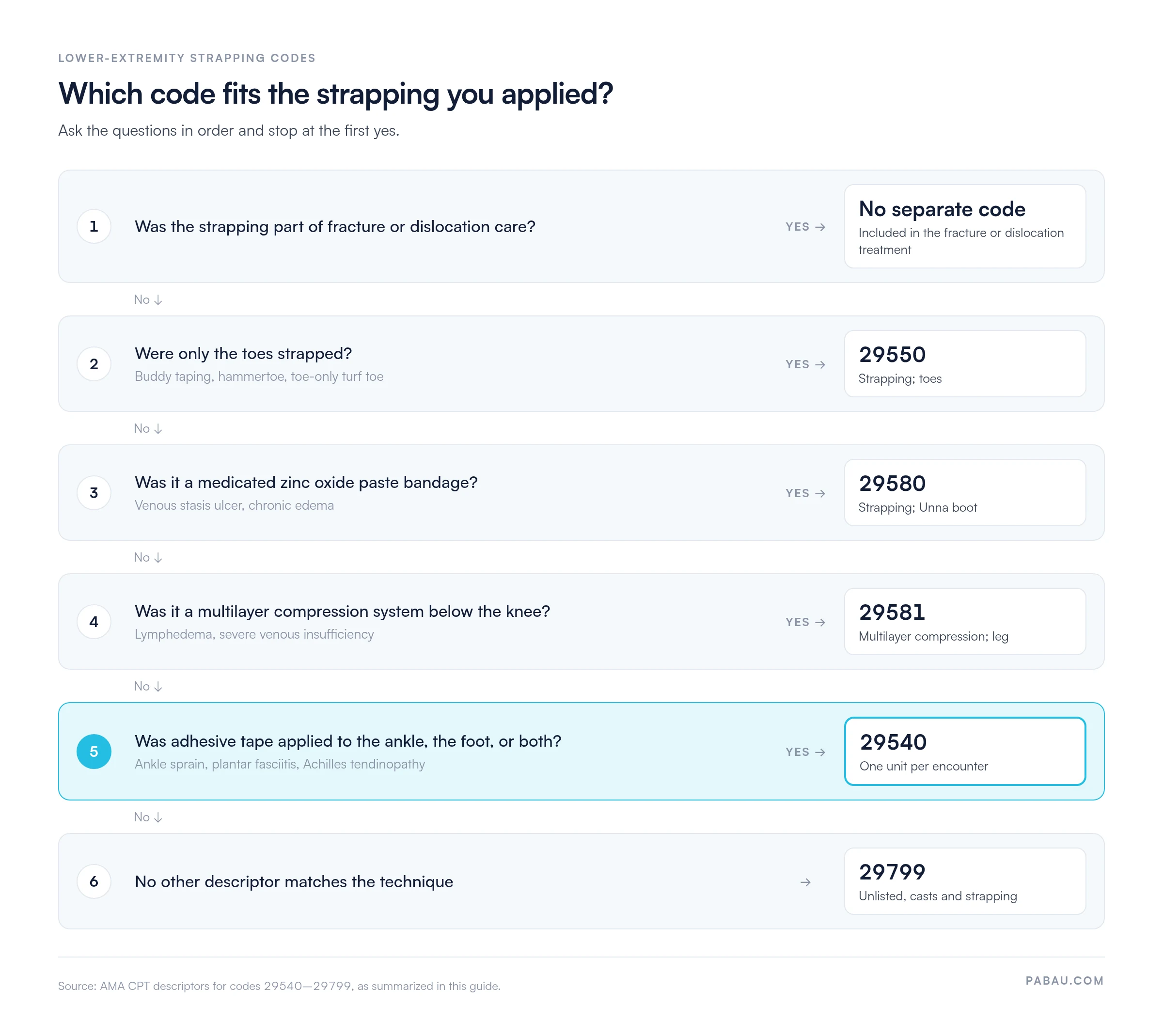1163x1036 pixels.
Task: Click YES arrow for toes strapped question
Action: tap(805, 364)
